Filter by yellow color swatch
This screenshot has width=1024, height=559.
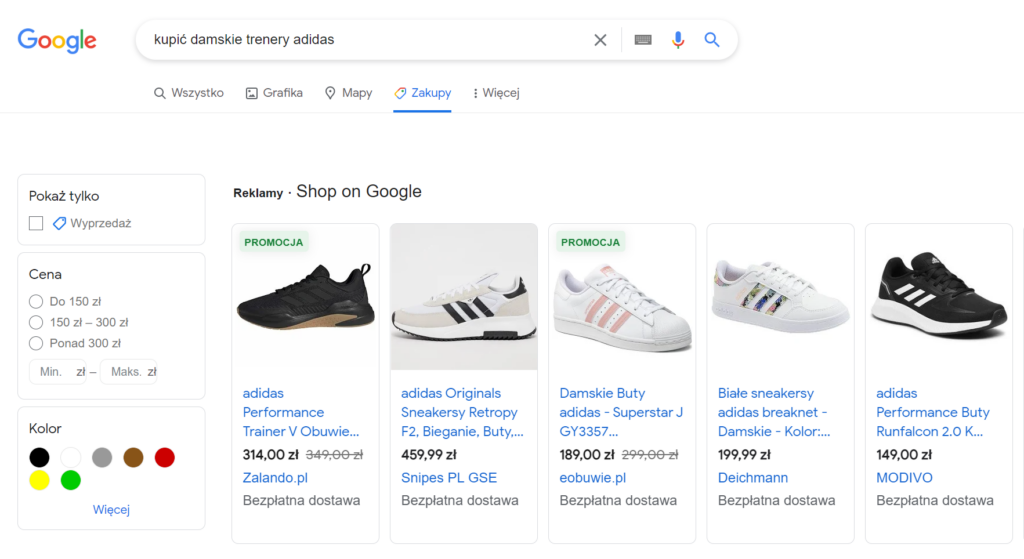tap(39, 480)
